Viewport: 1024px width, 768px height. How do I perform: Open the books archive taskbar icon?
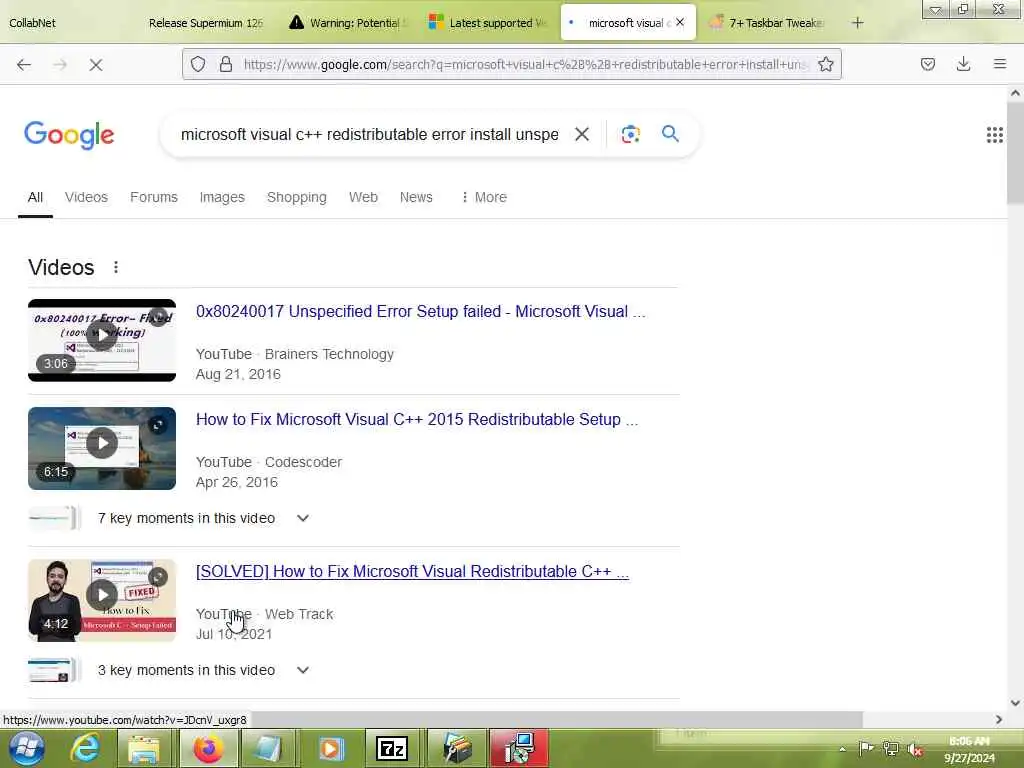(457, 748)
